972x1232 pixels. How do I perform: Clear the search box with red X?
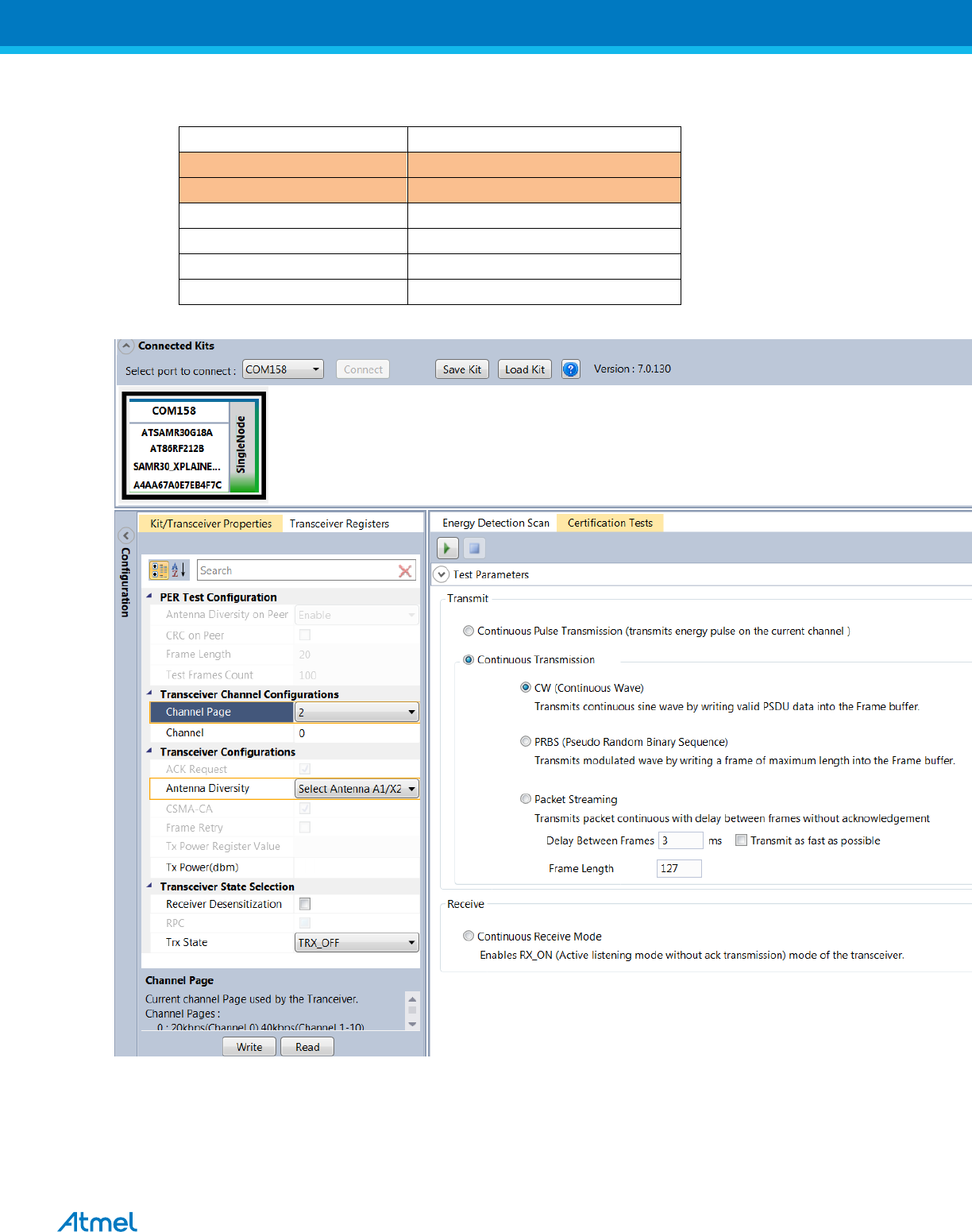coord(405,570)
